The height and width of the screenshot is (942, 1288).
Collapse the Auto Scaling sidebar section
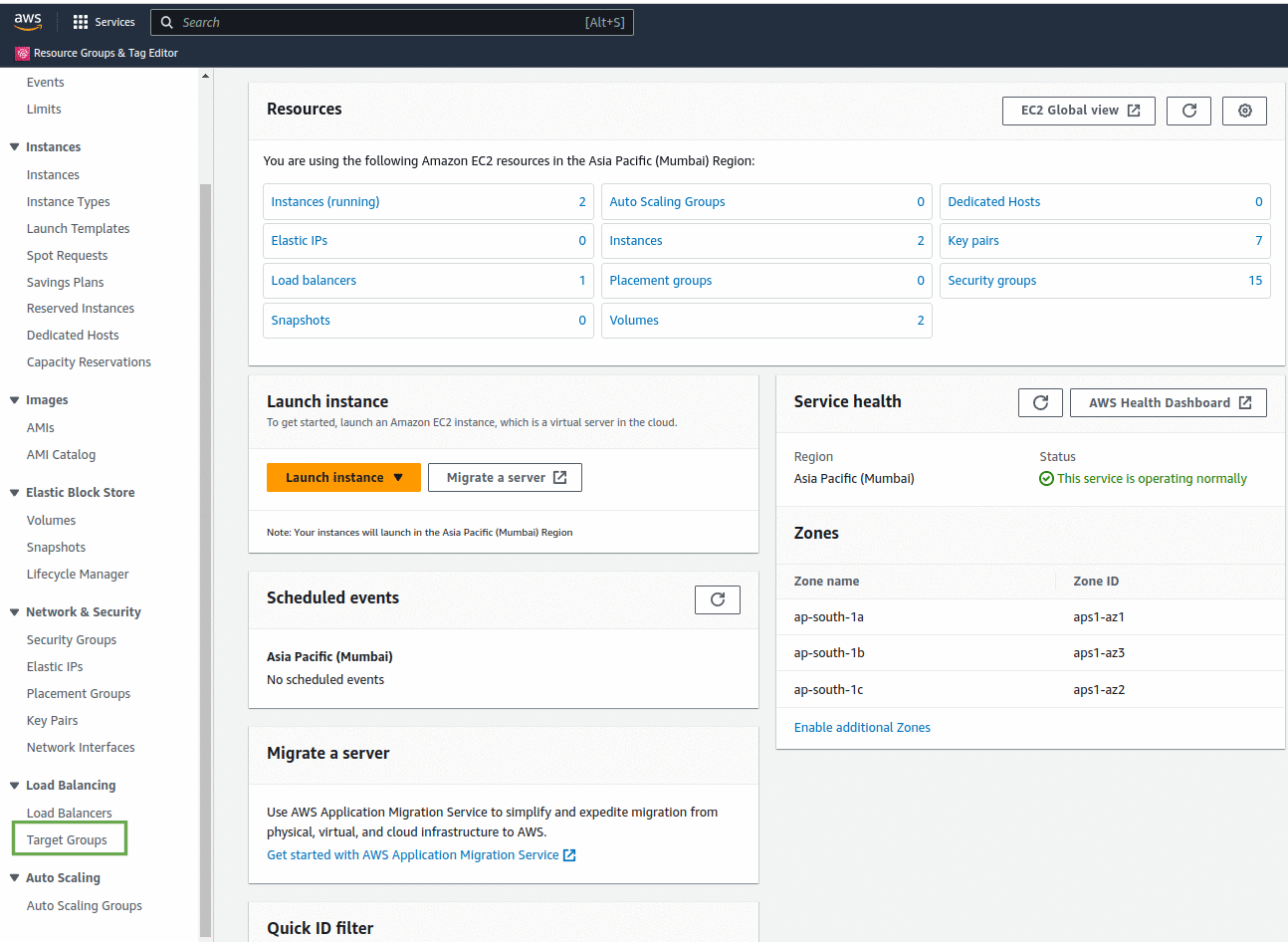(x=14, y=877)
